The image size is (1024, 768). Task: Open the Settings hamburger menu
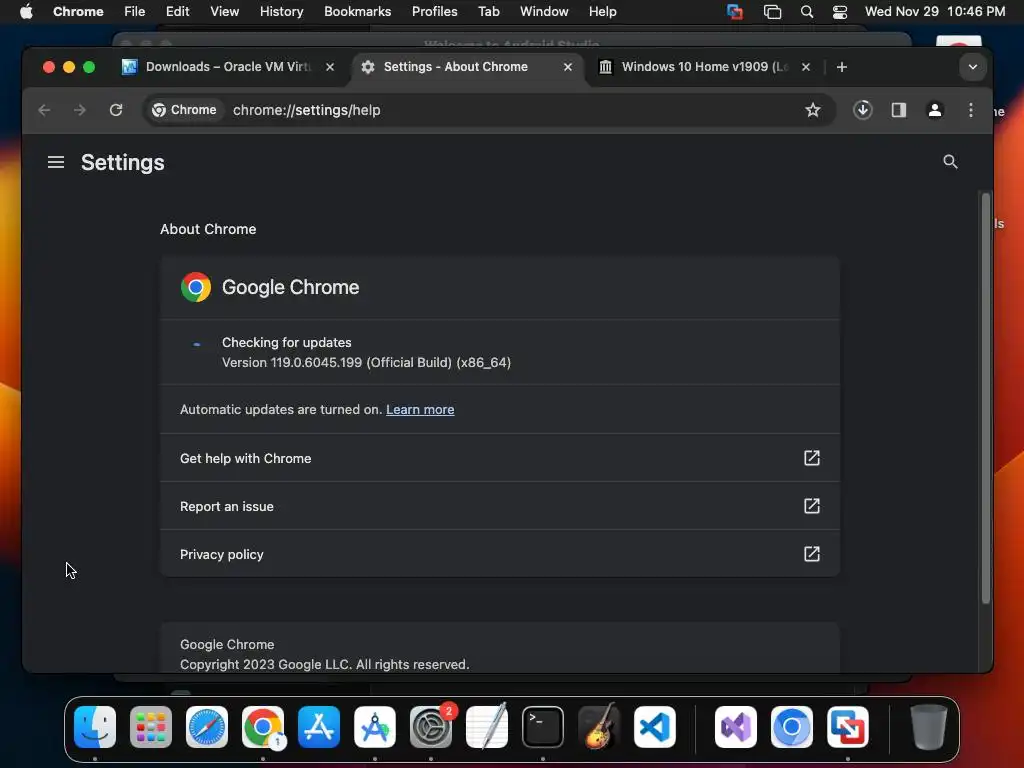click(x=56, y=162)
